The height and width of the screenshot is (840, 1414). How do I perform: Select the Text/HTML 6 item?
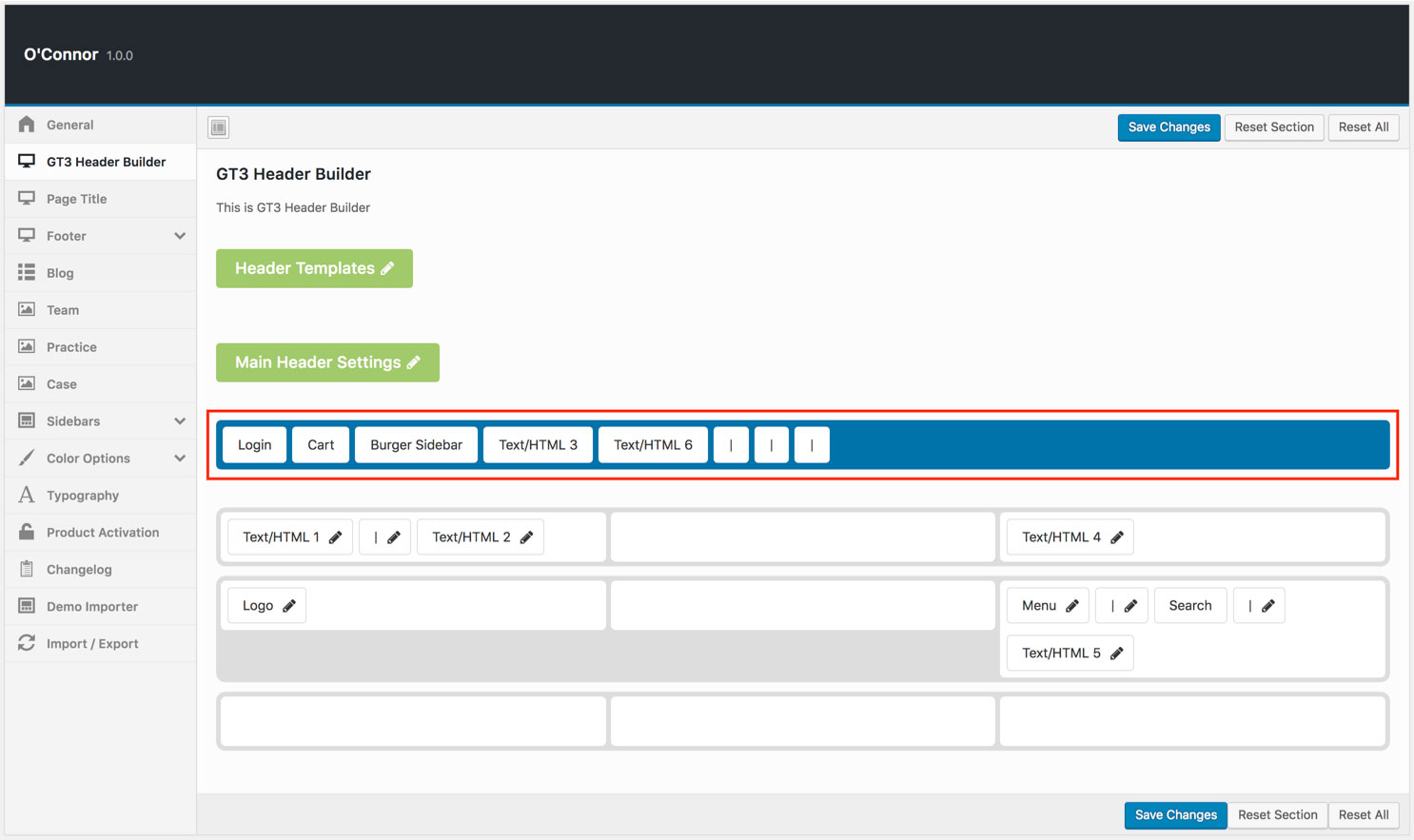pyautogui.click(x=653, y=445)
